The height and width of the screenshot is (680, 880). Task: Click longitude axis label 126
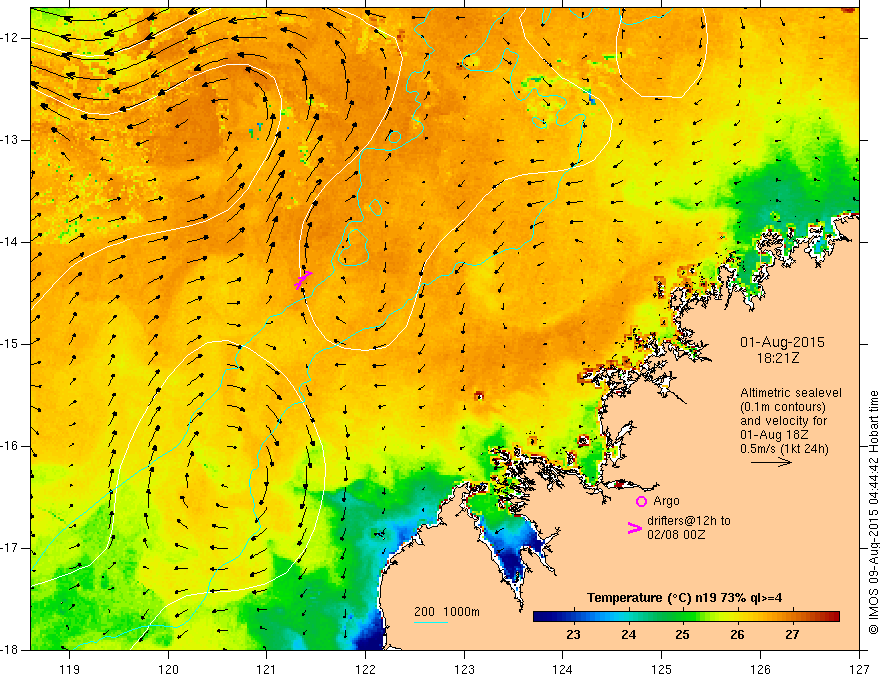[760, 669]
